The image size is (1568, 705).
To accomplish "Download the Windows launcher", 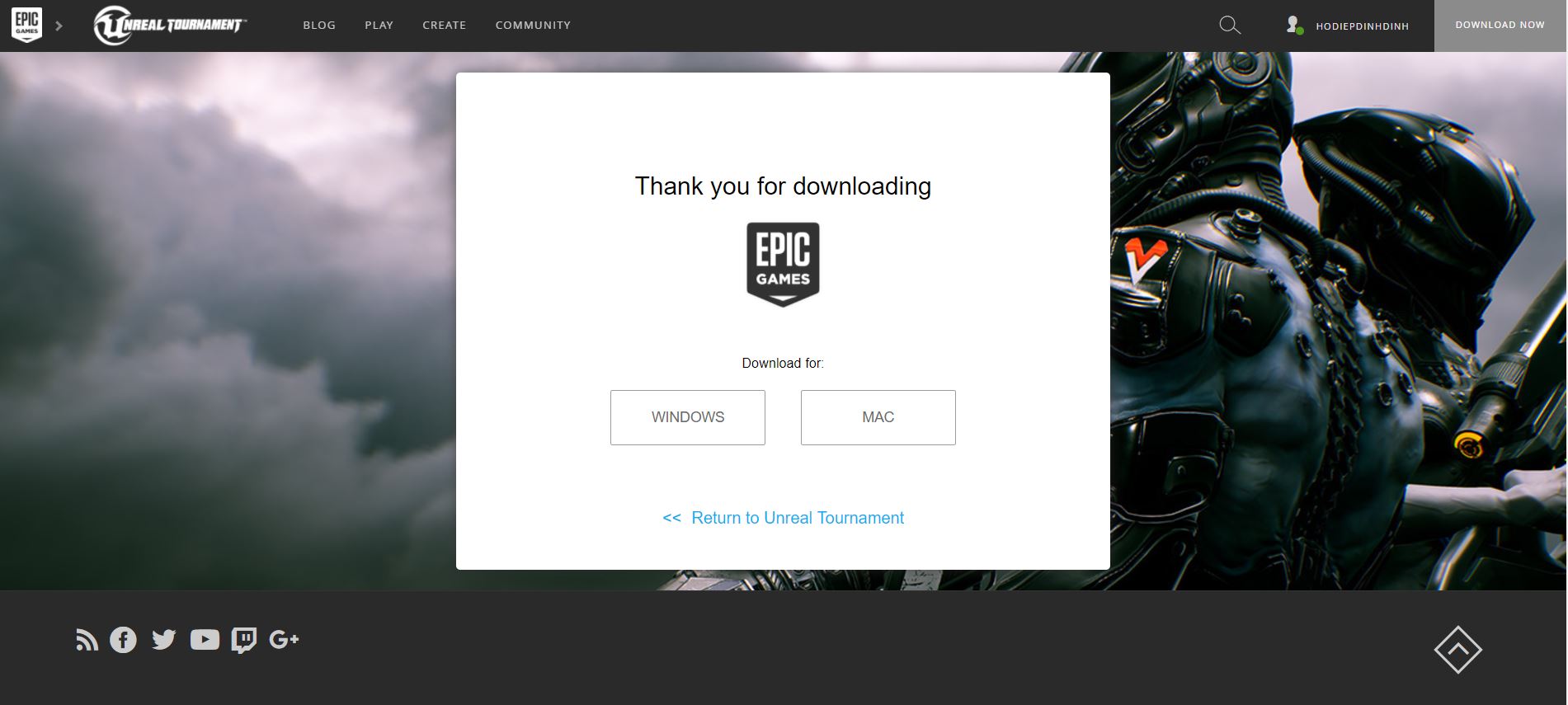I will tap(688, 417).
